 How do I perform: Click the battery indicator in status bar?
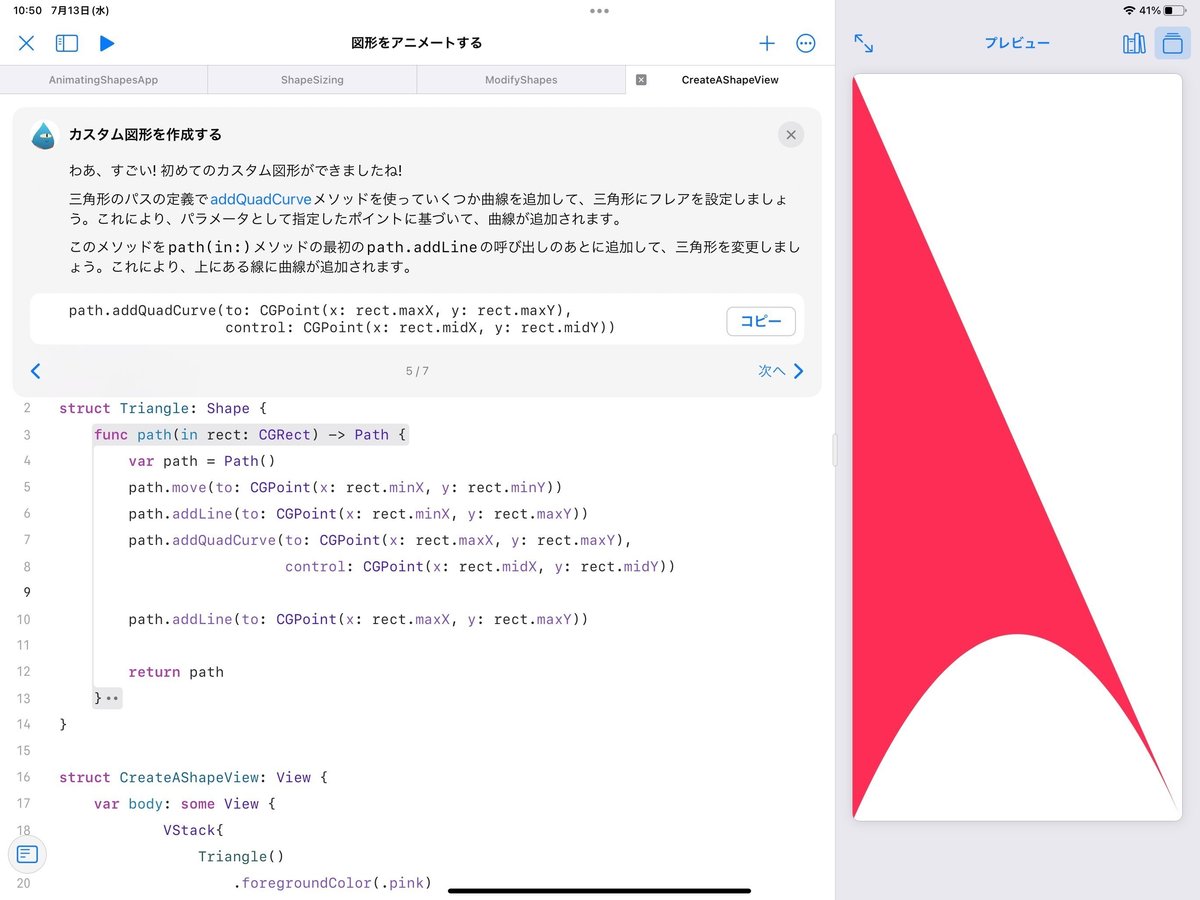coord(1173,10)
